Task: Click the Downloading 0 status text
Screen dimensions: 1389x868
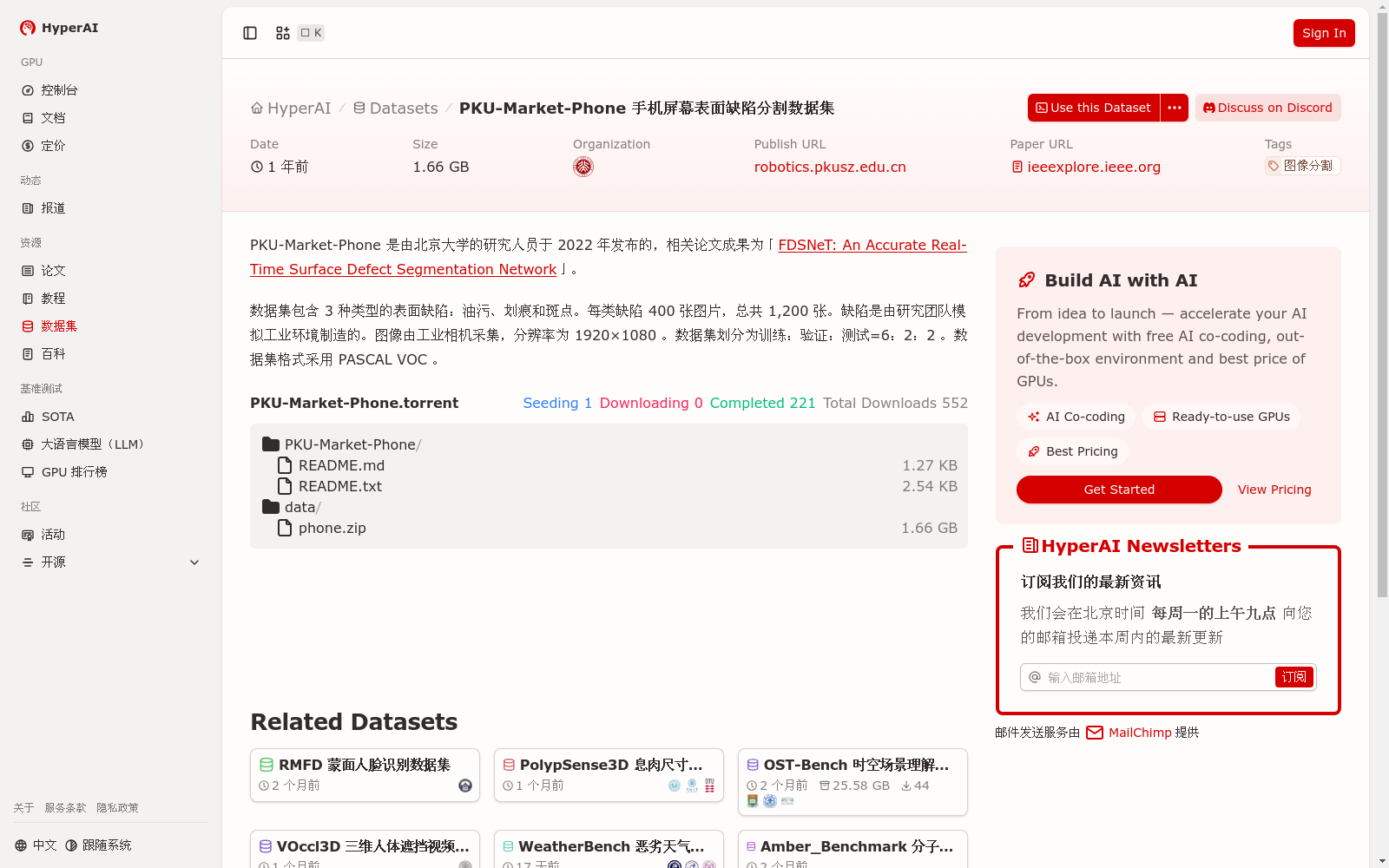Action: click(651, 403)
